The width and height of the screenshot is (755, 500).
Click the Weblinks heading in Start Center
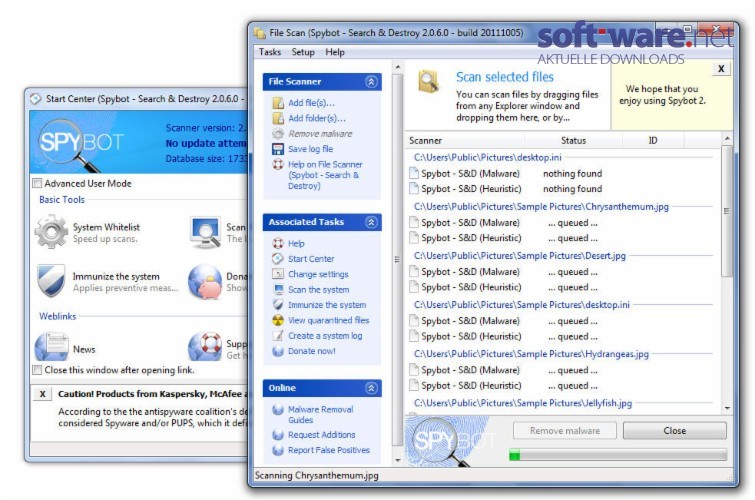57,316
